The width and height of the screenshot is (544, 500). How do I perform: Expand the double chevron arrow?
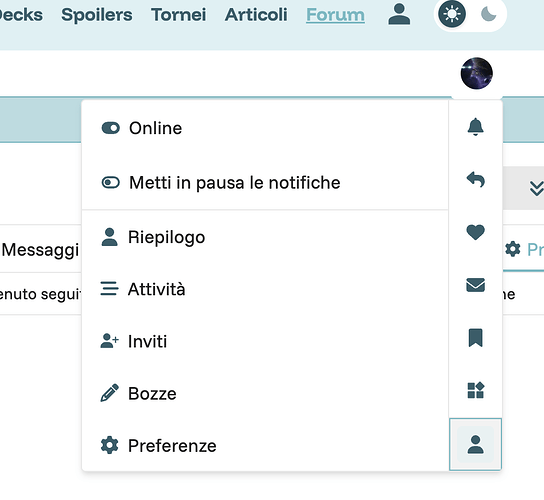[536, 188]
